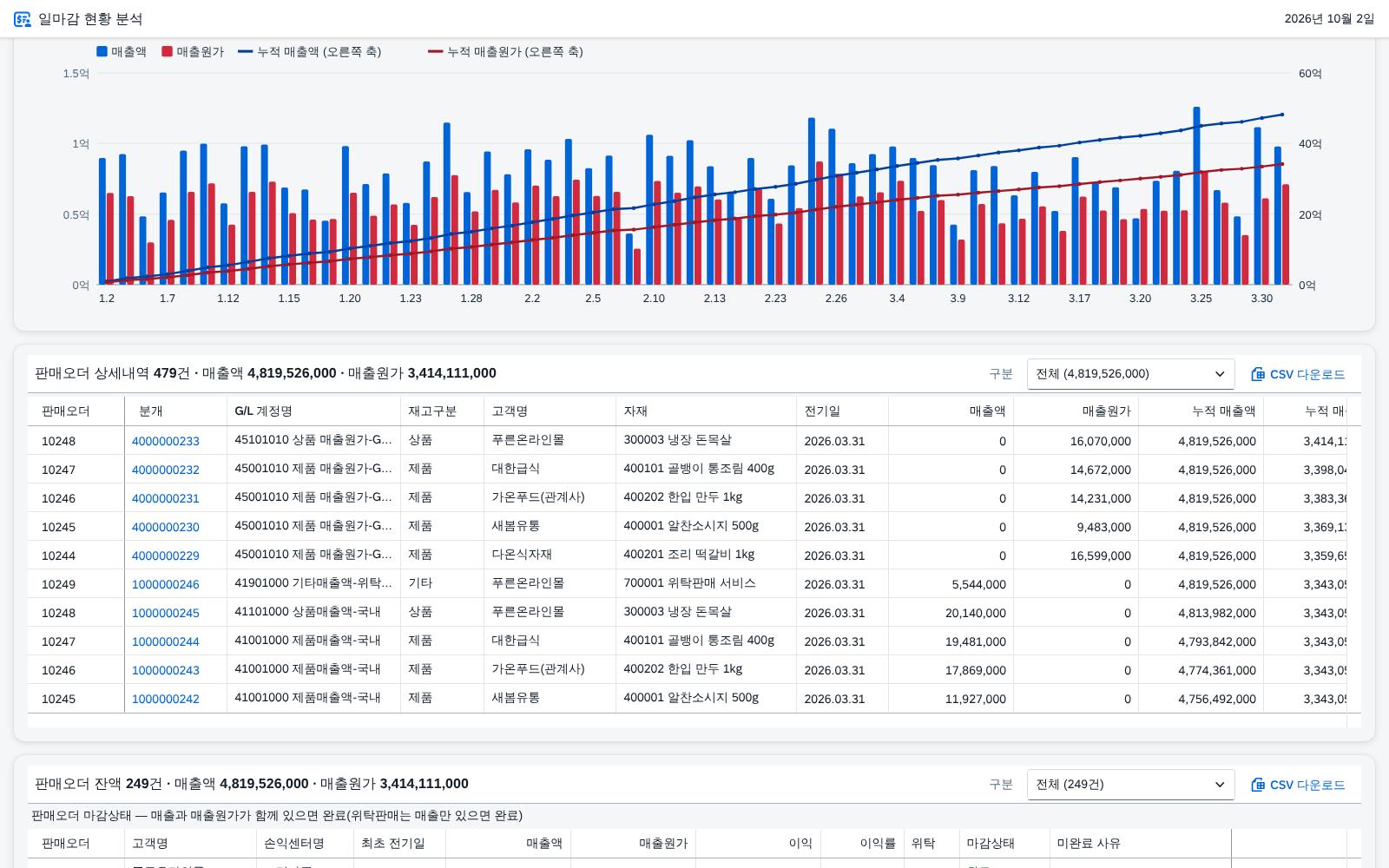The height and width of the screenshot is (868, 1389).
Task: Open journal entry link 1000000244
Action: coord(166,641)
